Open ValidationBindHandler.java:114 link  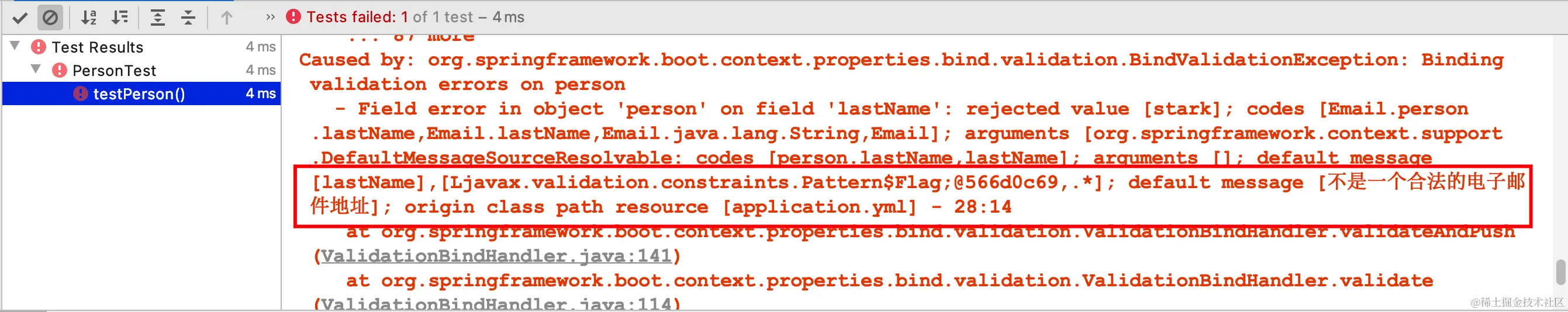[x=496, y=303]
